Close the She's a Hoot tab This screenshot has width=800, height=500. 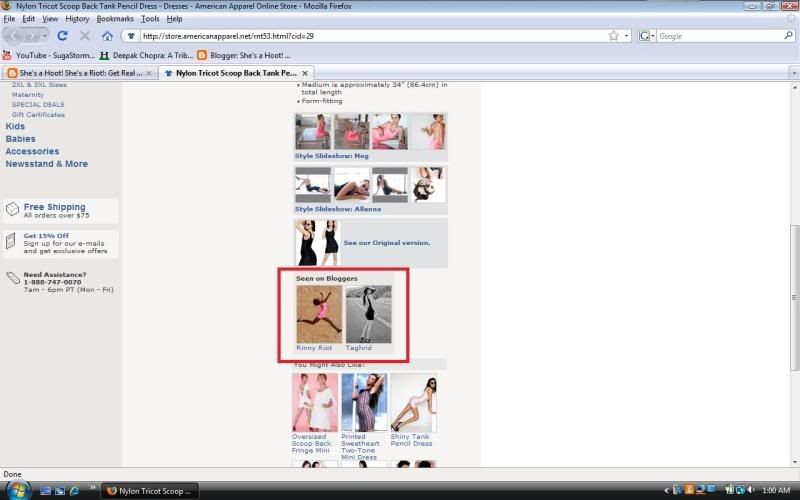click(x=149, y=73)
